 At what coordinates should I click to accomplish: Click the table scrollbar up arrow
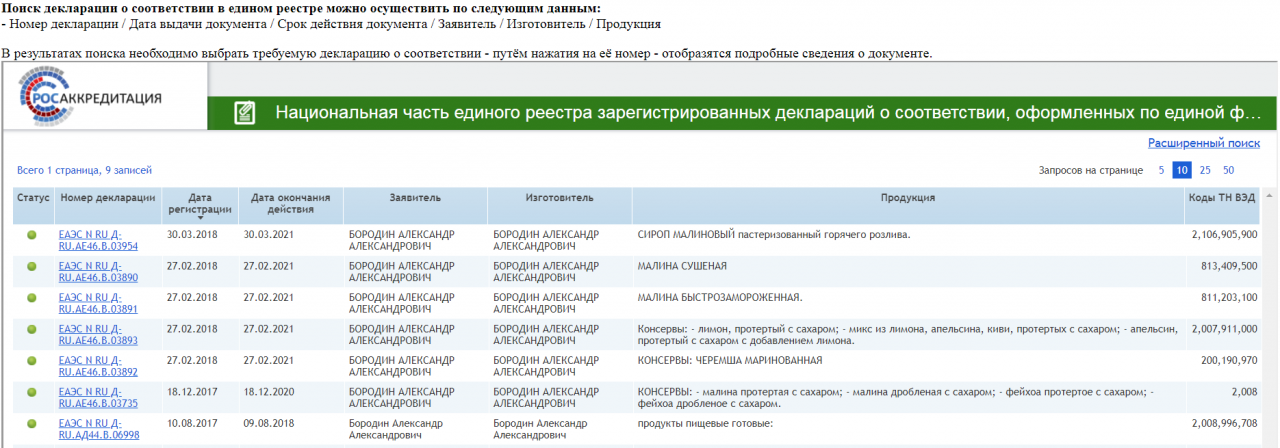(1269, 195)
